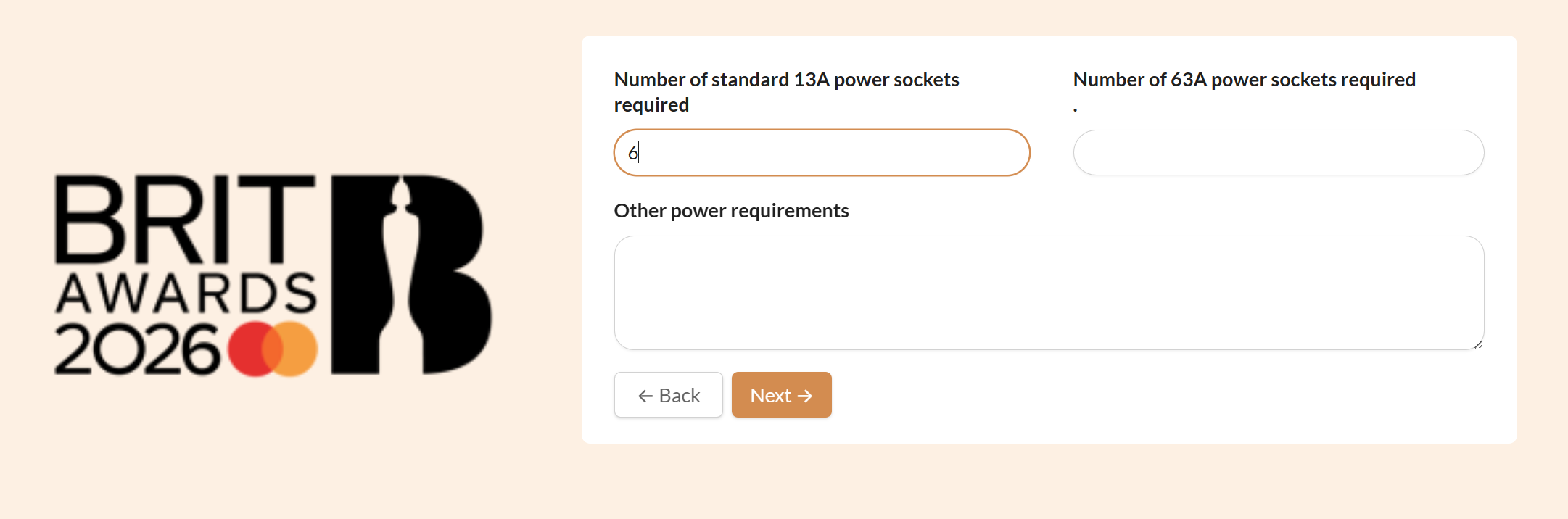
Task: Click the empty 63A power sockets field
Action: point(1278,152)
